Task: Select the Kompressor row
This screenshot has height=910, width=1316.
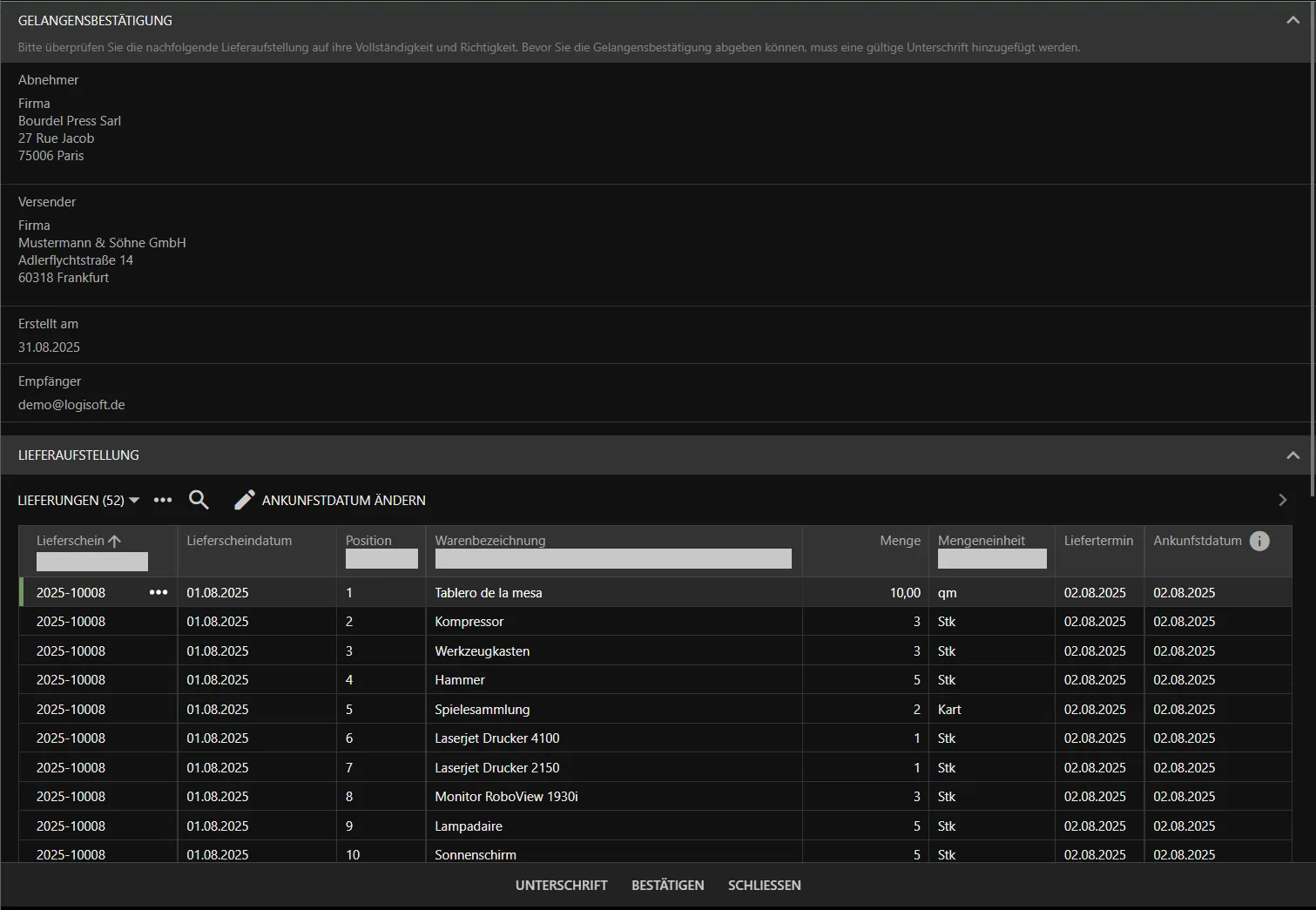Action: tap(655, 622)
